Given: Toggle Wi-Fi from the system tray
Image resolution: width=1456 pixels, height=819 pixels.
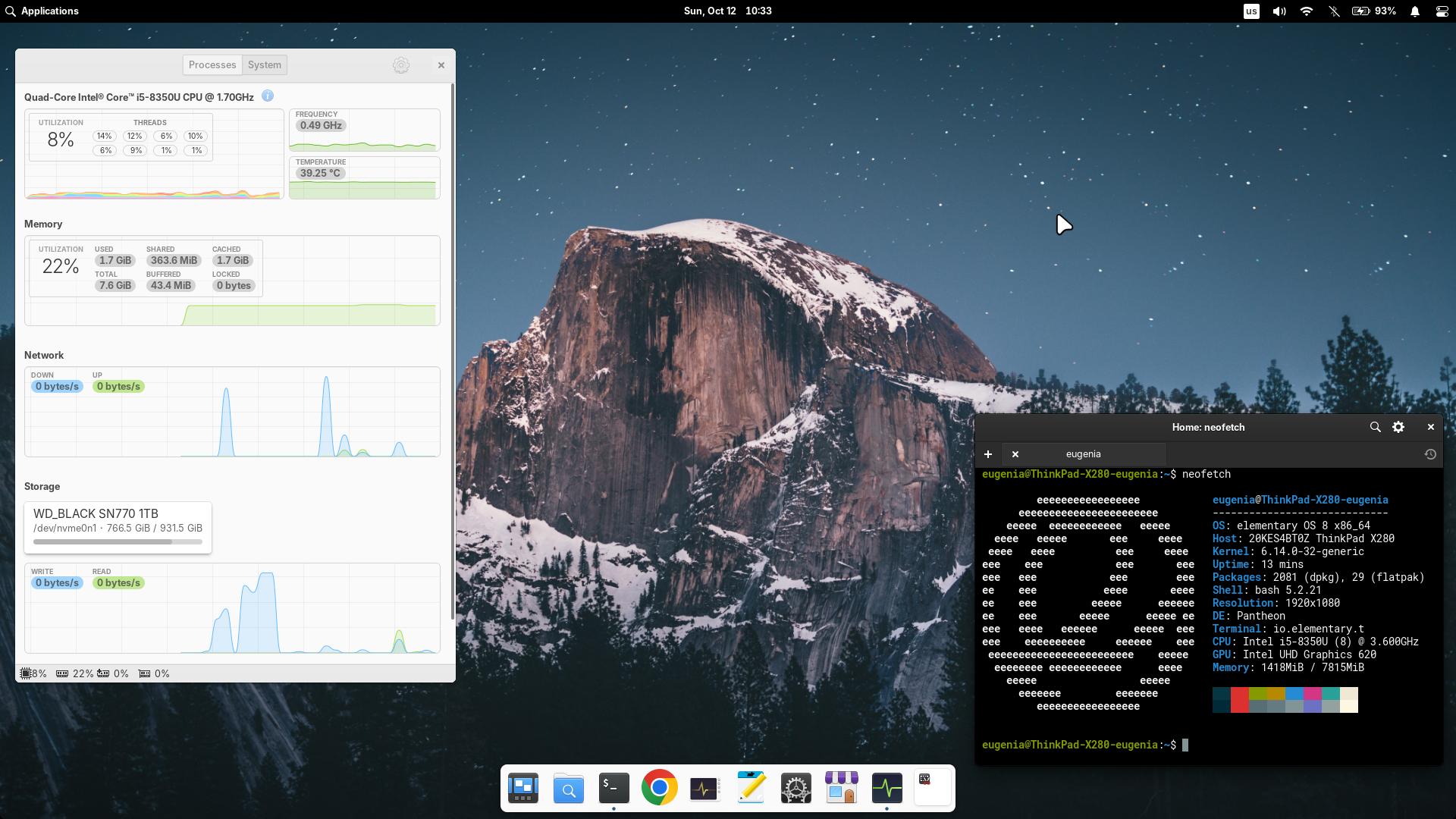Looking at the screenshot, I should point(1306,11).
